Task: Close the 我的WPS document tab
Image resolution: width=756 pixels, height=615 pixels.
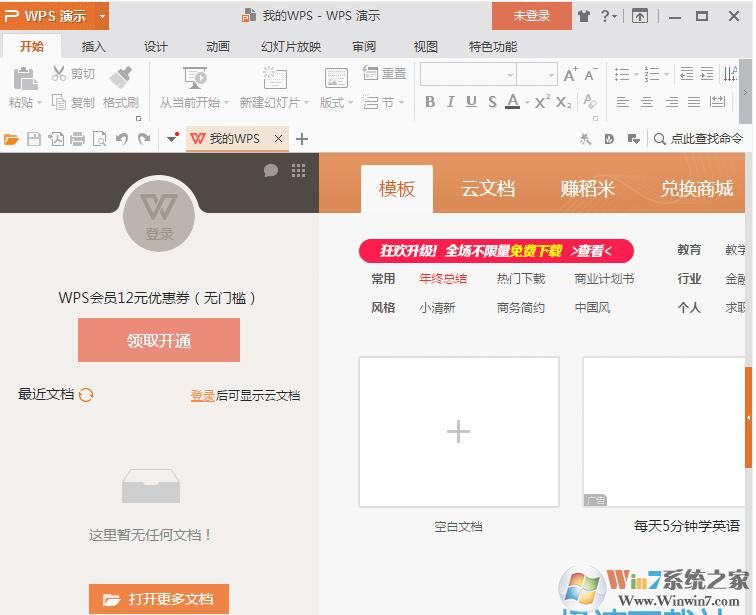Action: tap(278, 139)
